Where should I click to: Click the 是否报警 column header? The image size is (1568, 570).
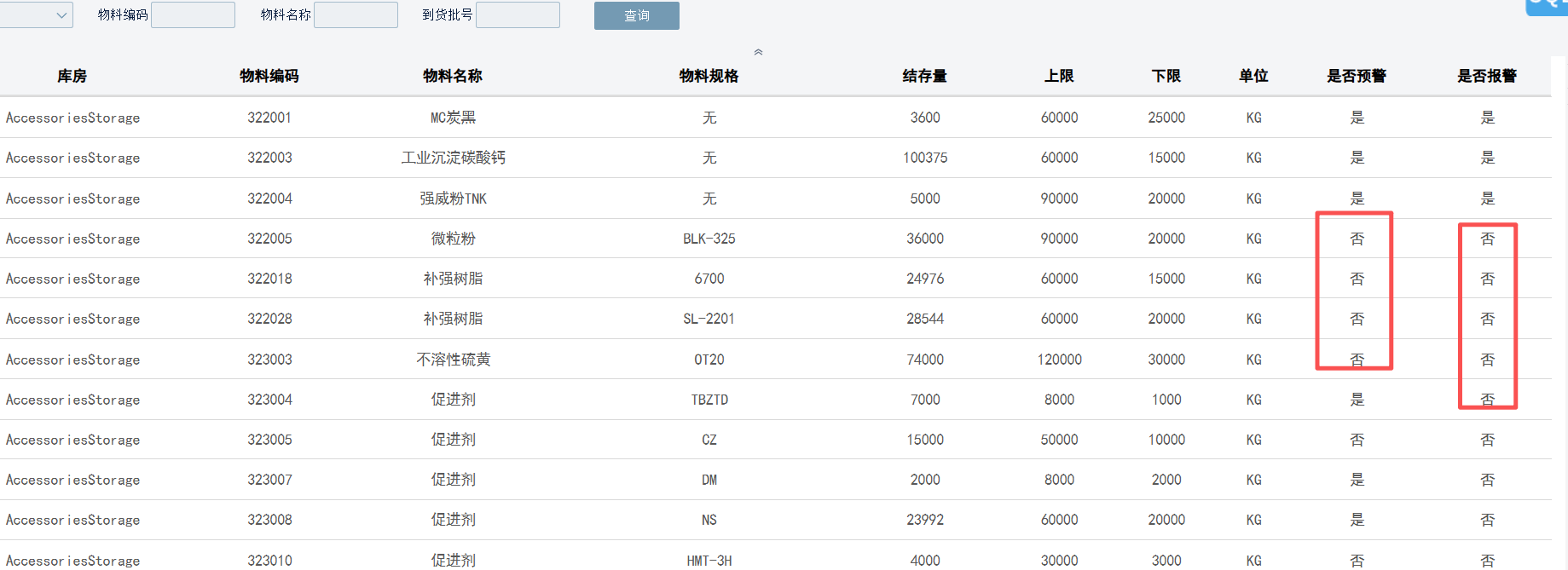click(x=1487, y=76)
